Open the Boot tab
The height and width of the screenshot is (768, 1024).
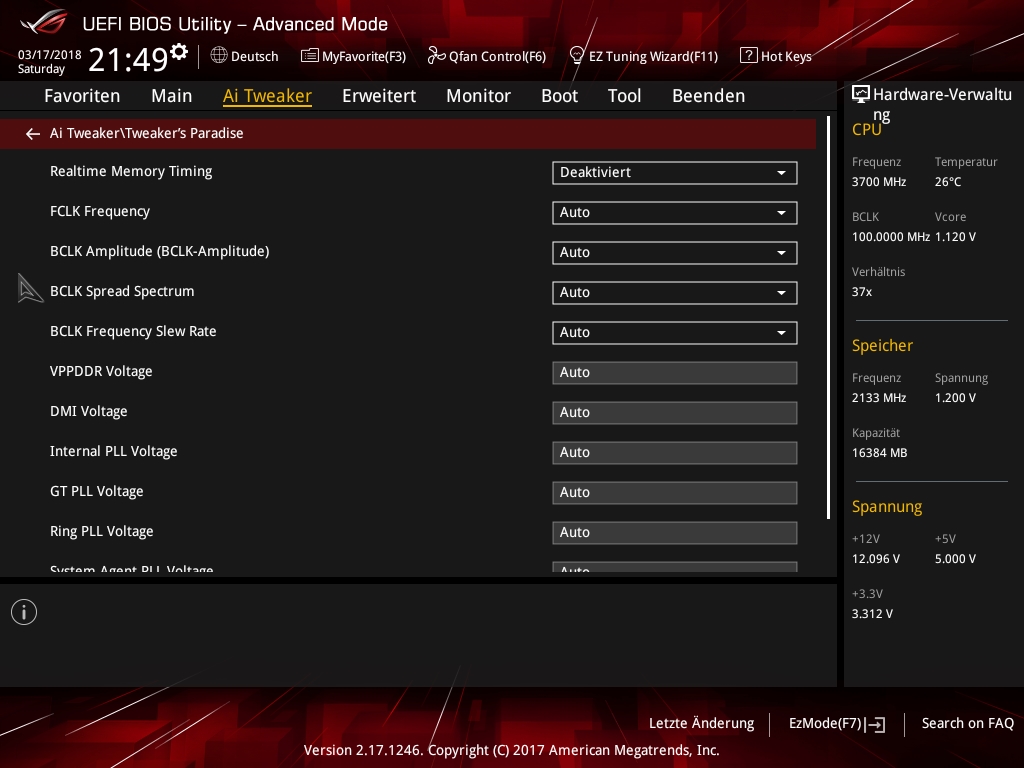(560, 95)
